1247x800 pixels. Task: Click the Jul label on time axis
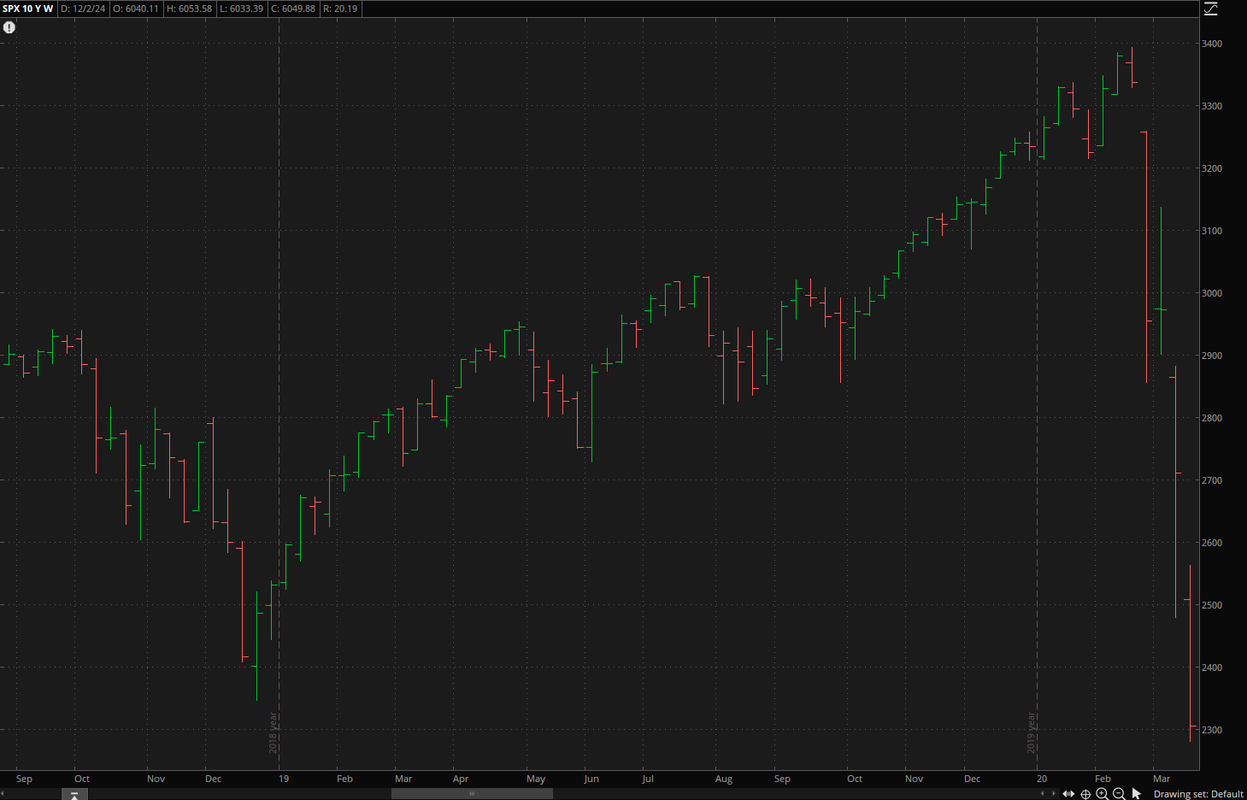point(647,778)
